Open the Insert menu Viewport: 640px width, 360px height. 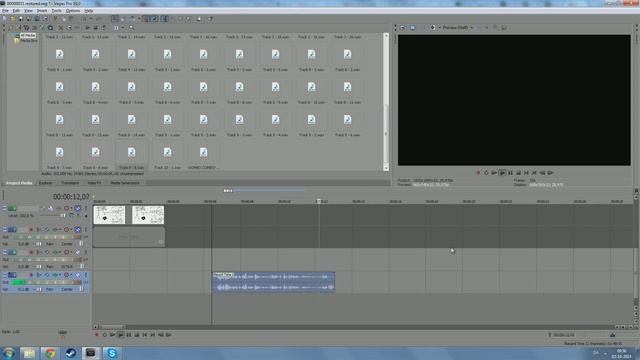click(42, 11)
